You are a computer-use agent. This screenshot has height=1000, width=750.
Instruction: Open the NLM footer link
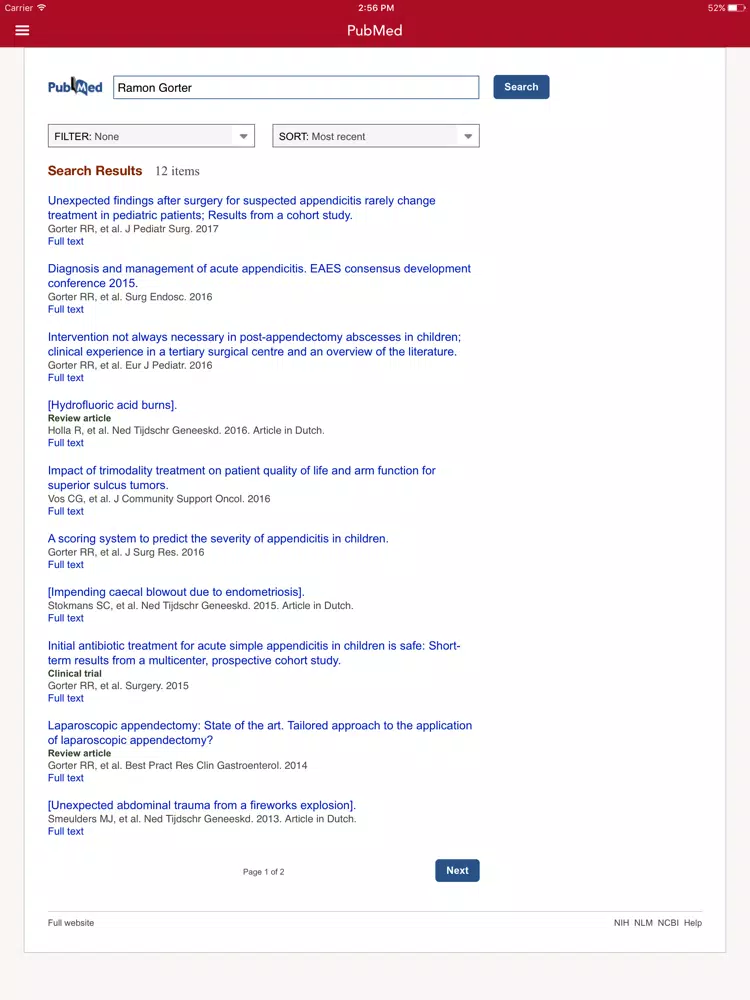[643, 923]
